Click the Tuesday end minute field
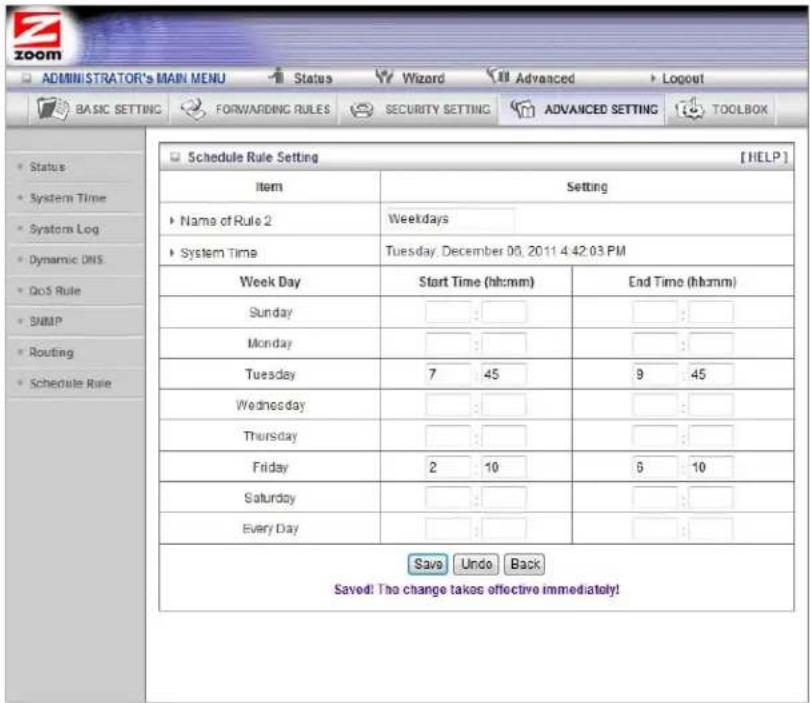The height and width of the screenshot is (703, 810). [x=711, y=374]
